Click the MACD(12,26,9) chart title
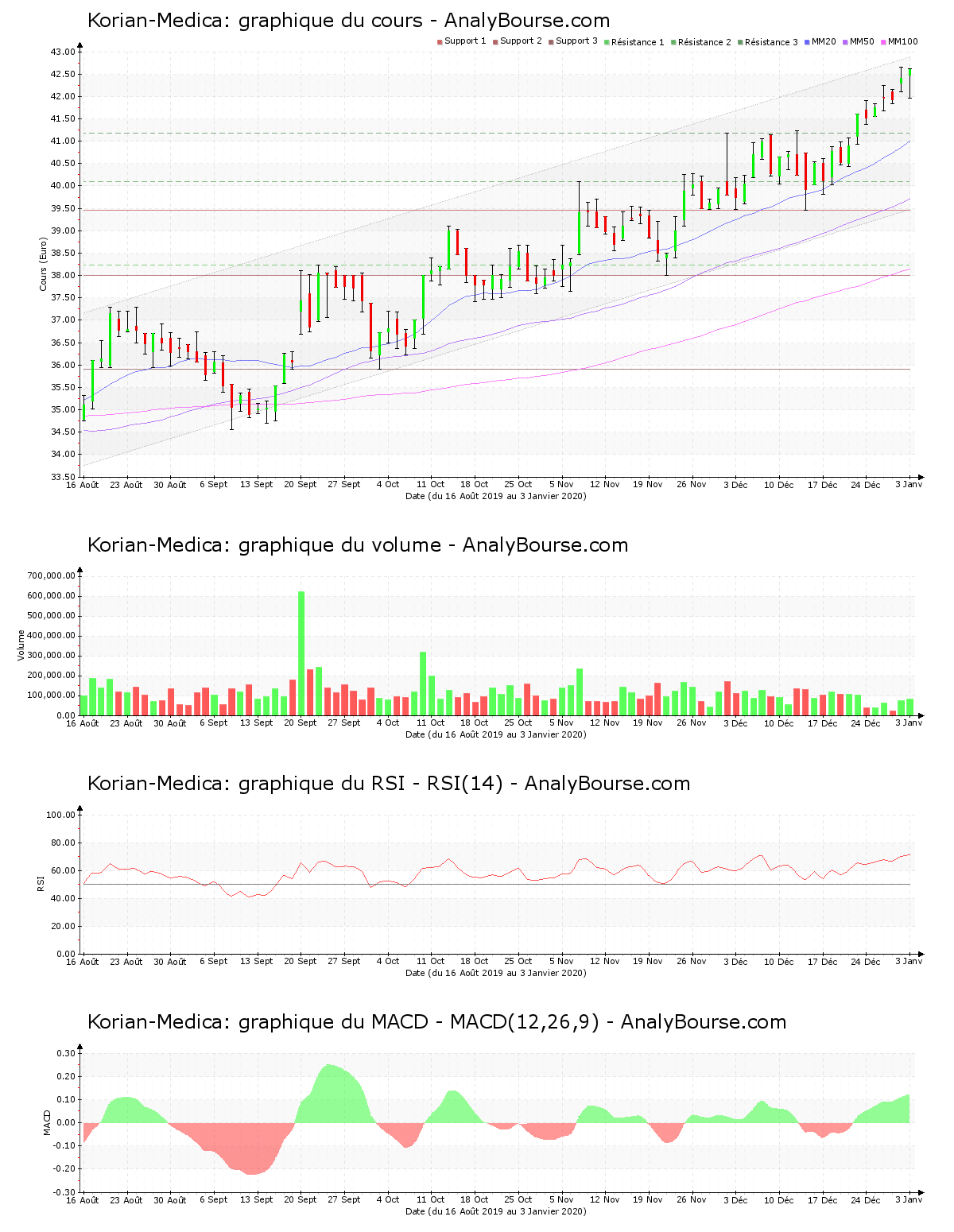Image resolution: width=954 pixels, height=1232 pixels. [437, 1022]
